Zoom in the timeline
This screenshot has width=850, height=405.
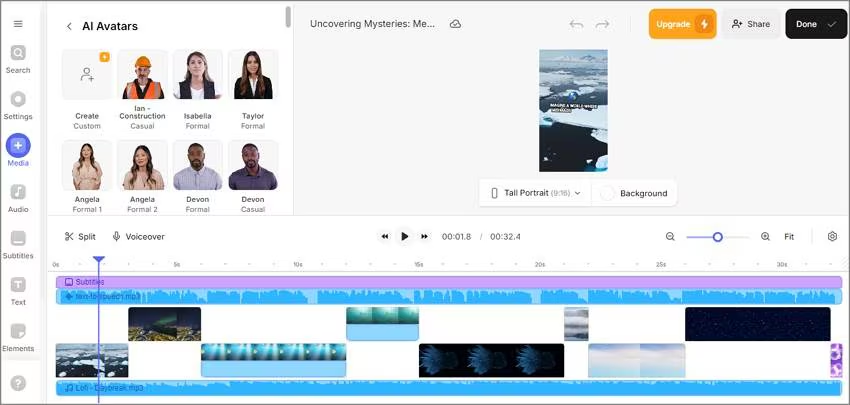765,236
